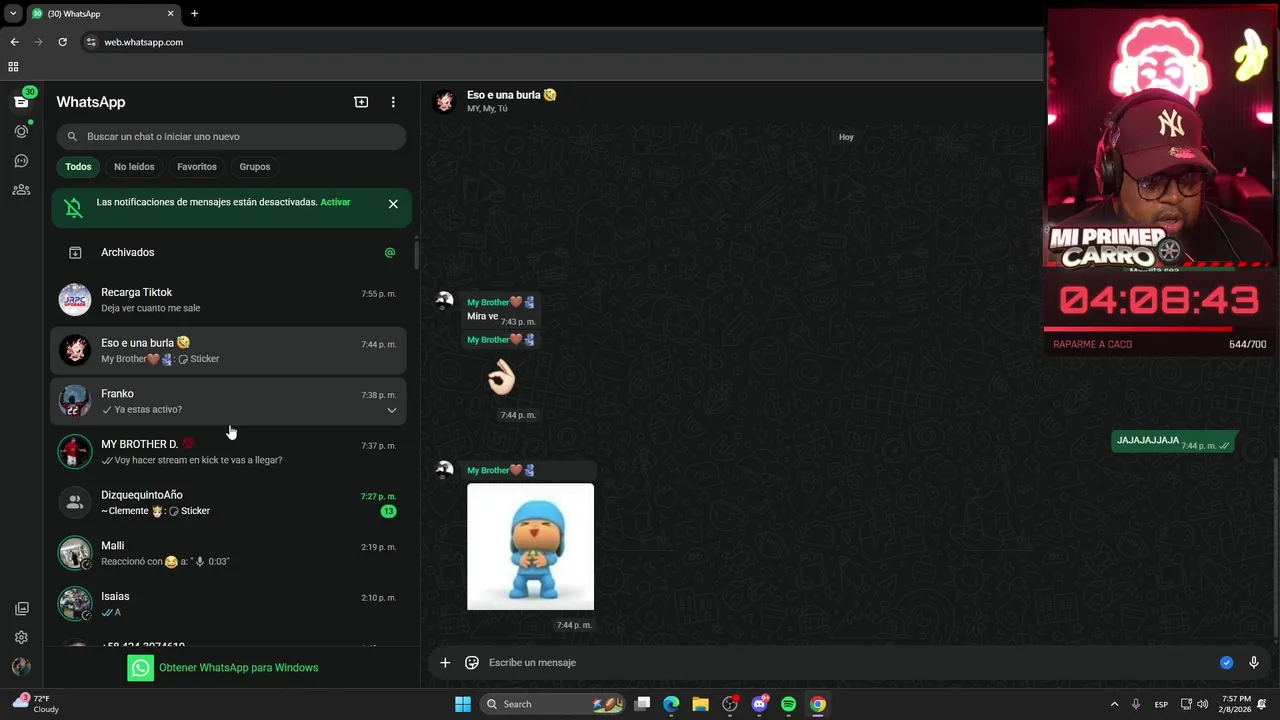The image size is (1280, 720).
Task: Open the Chrome taskbar icon
Action: pos(818,704)
